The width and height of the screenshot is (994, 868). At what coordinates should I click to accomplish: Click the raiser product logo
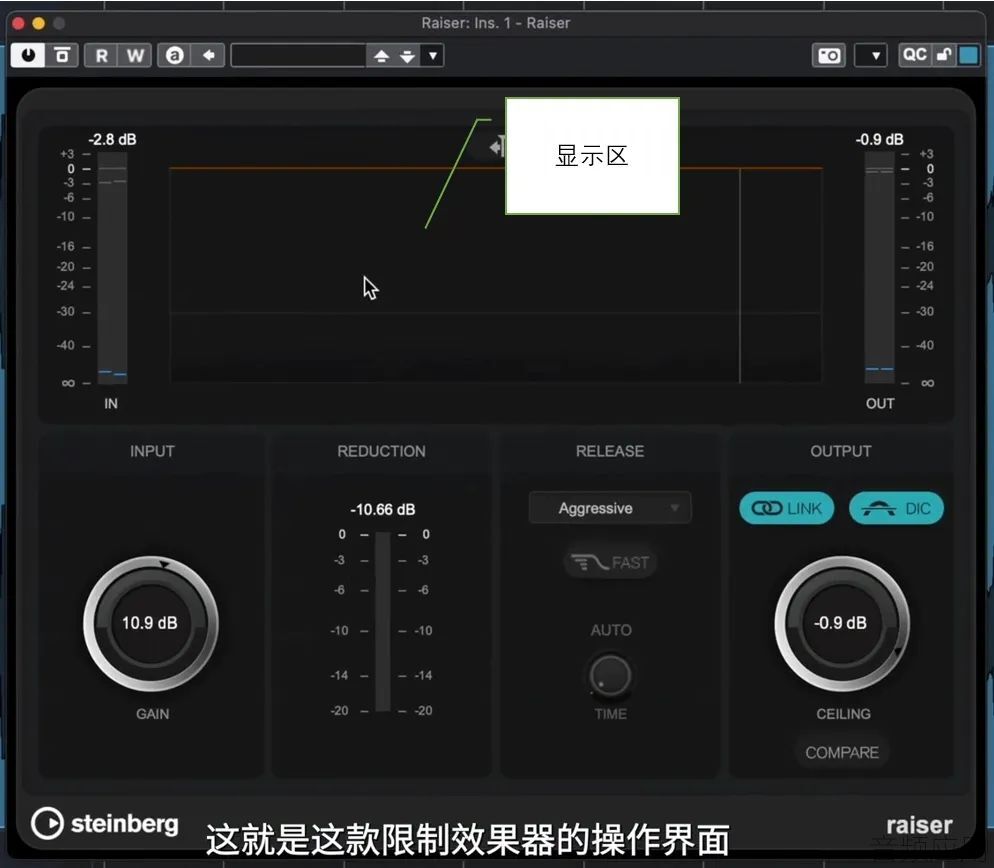pyautogui.click(x=919, y=825)
